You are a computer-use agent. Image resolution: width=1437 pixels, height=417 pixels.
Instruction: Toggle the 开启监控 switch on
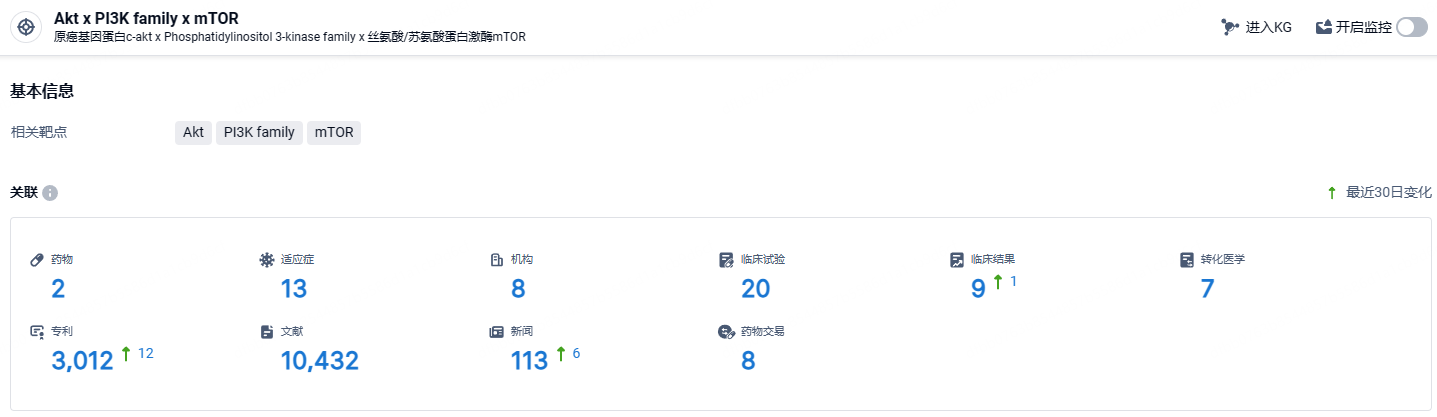tap(1412, 27)
